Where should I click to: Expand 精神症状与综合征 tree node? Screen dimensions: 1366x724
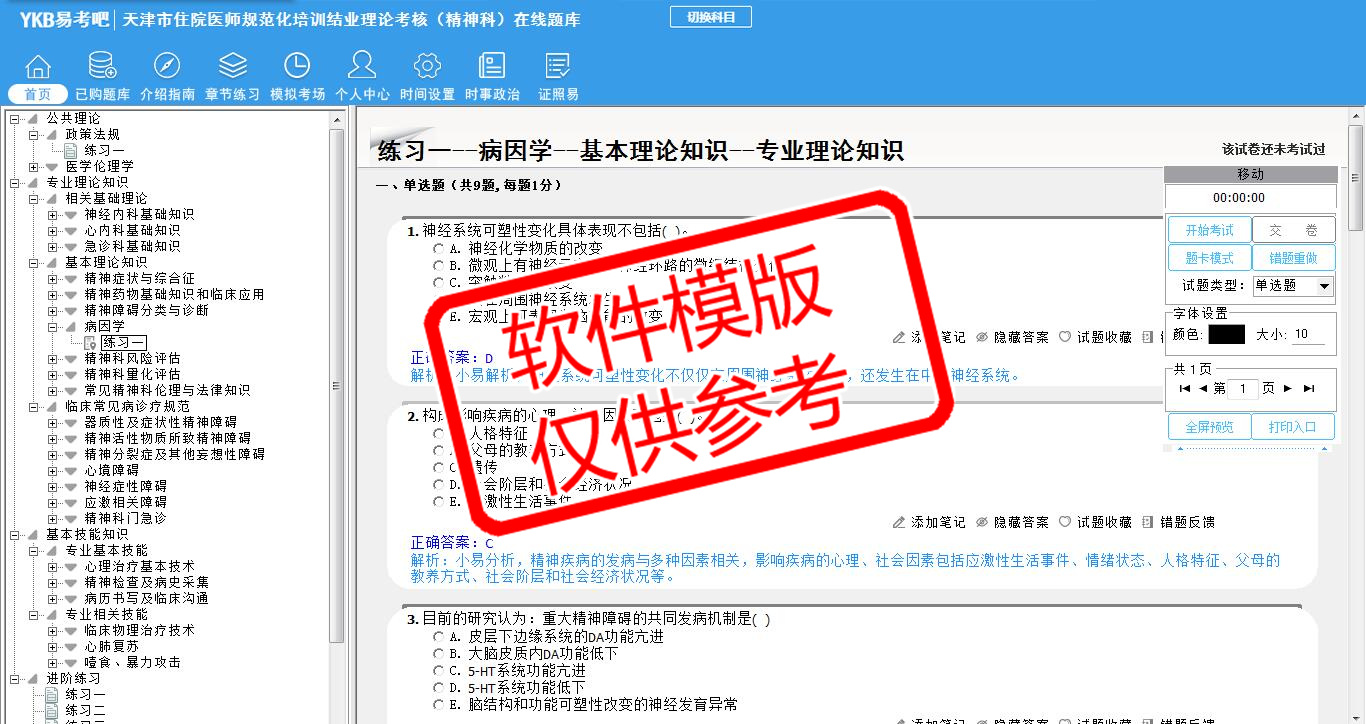point(53,278)
